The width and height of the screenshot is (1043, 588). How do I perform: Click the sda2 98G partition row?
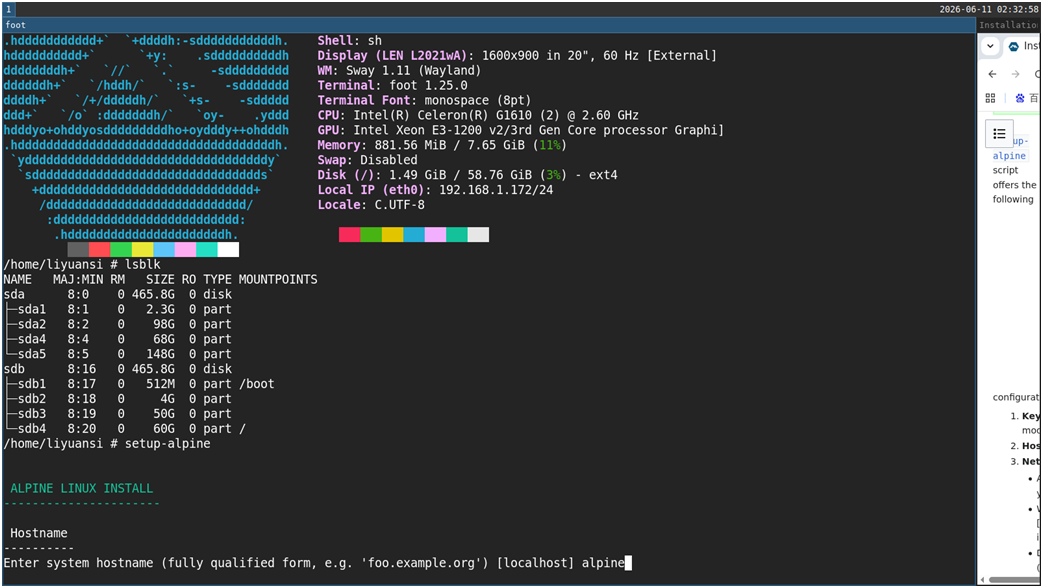[x=118, y=325]
